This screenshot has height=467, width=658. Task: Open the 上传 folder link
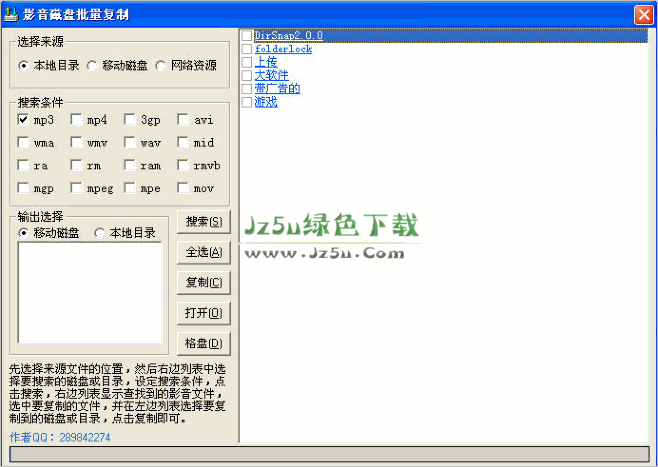[266, 62]
